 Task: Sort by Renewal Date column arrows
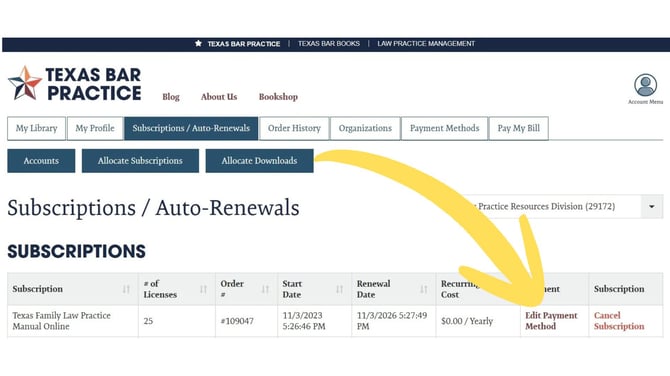(423, 289)
